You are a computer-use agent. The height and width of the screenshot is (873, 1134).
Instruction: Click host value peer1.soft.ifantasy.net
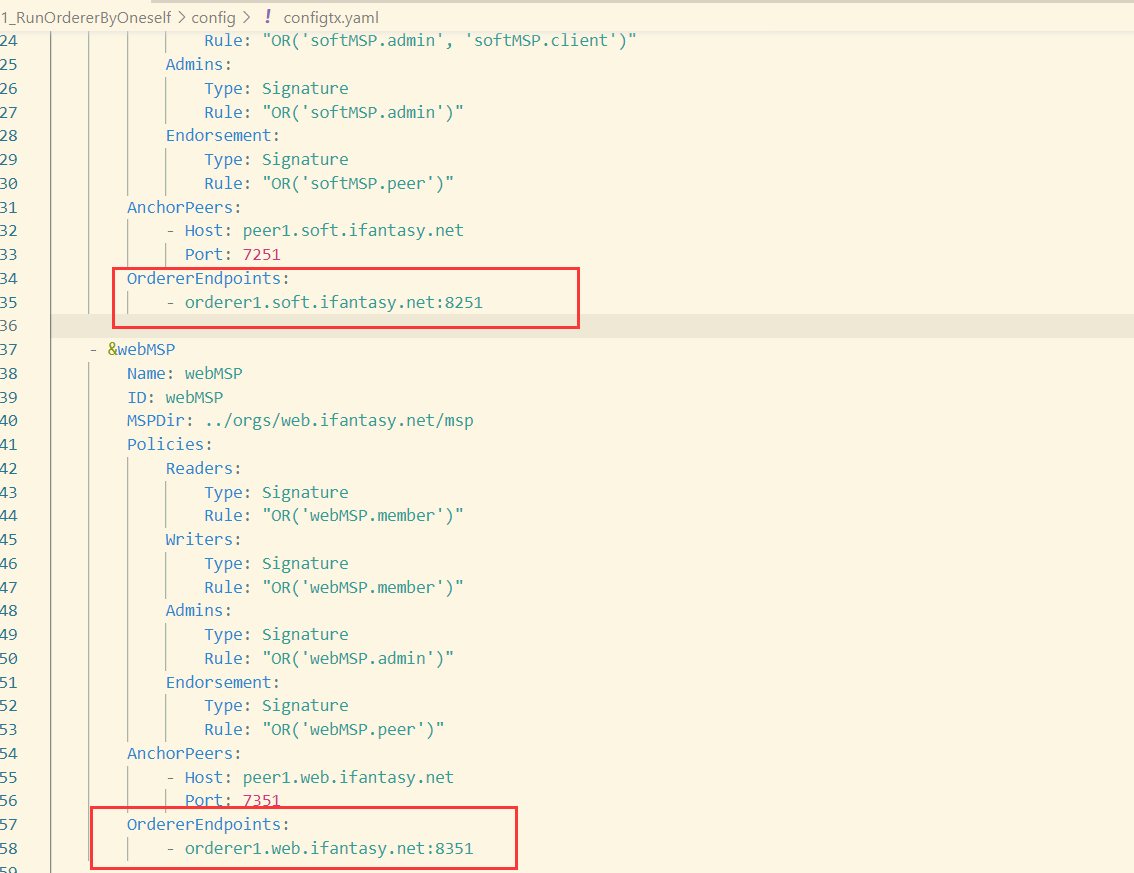353,231
